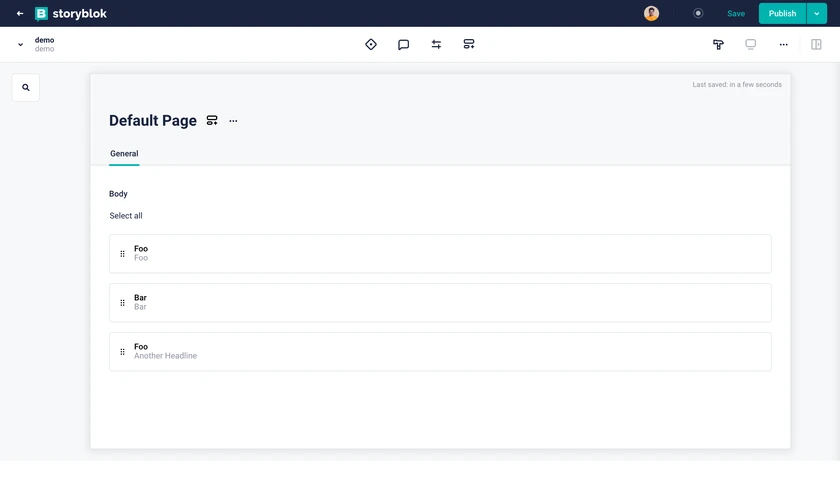Expand the demo story chevron
840x490 pixels.
20,45
